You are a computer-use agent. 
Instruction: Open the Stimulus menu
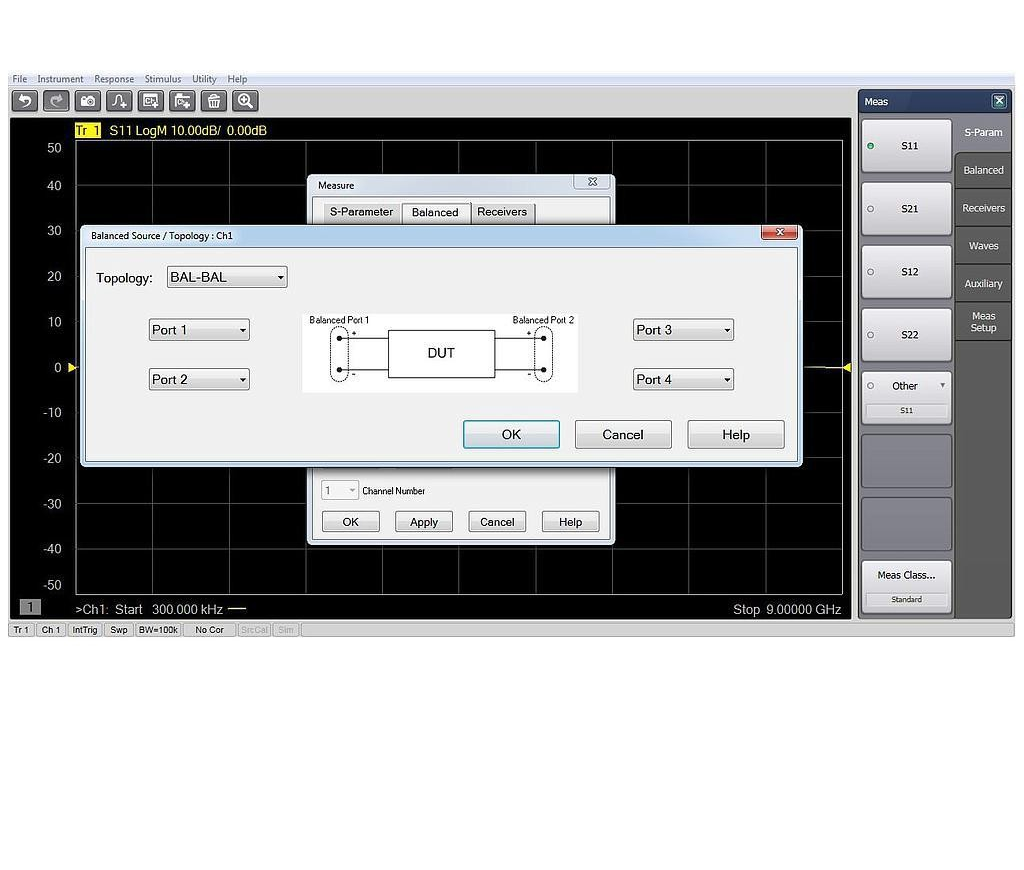tap(162, 78)
